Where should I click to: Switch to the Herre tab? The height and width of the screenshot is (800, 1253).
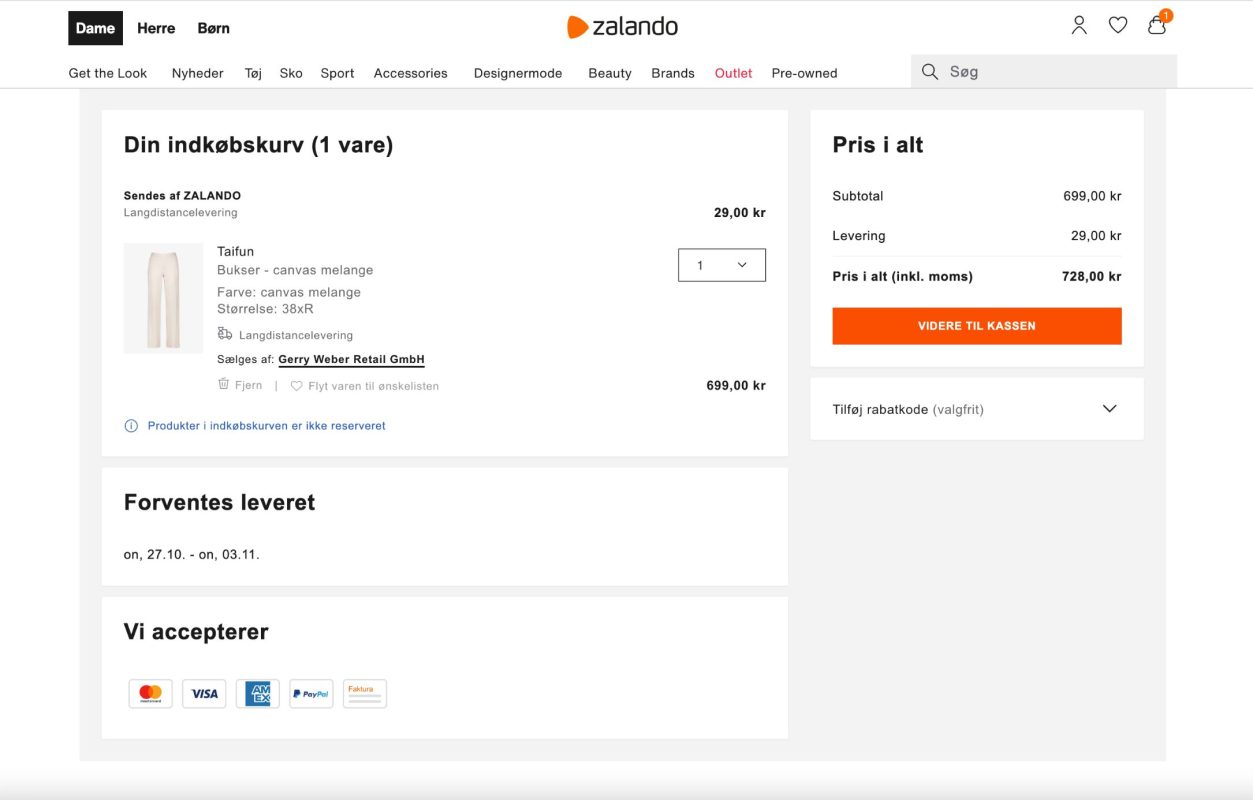pos(156,28)
